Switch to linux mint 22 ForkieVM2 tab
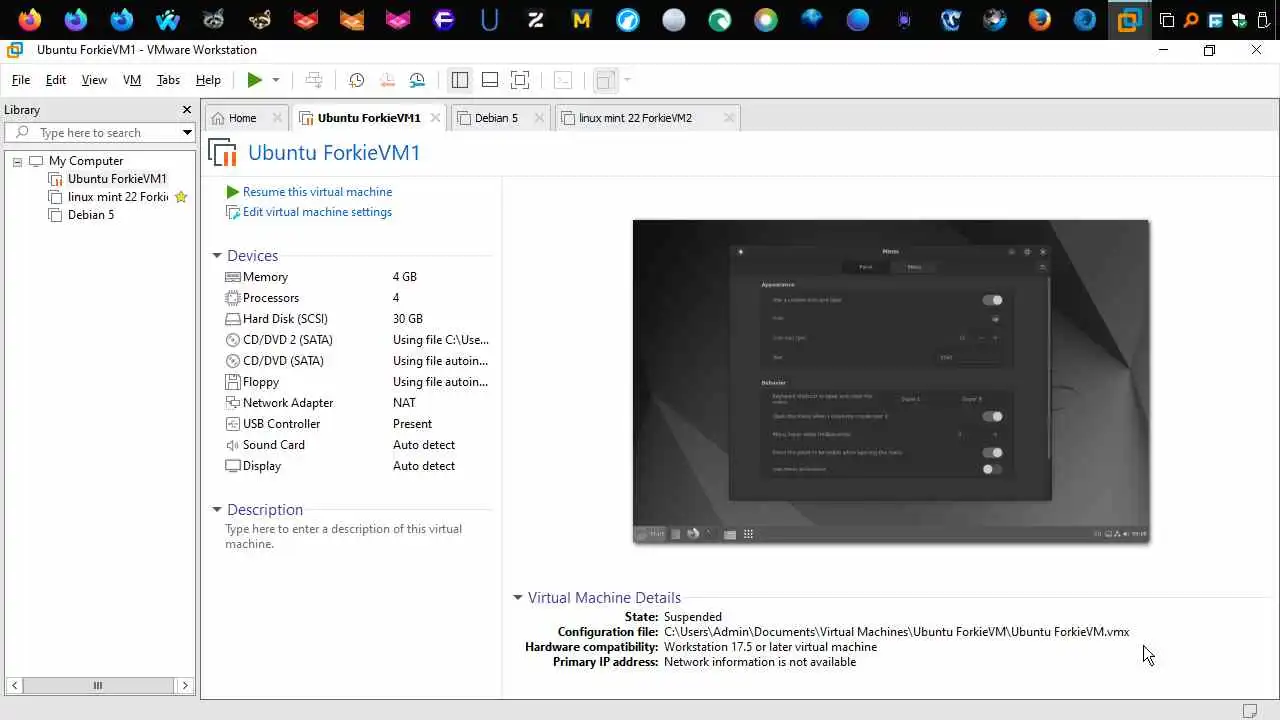 coord(635,118)
